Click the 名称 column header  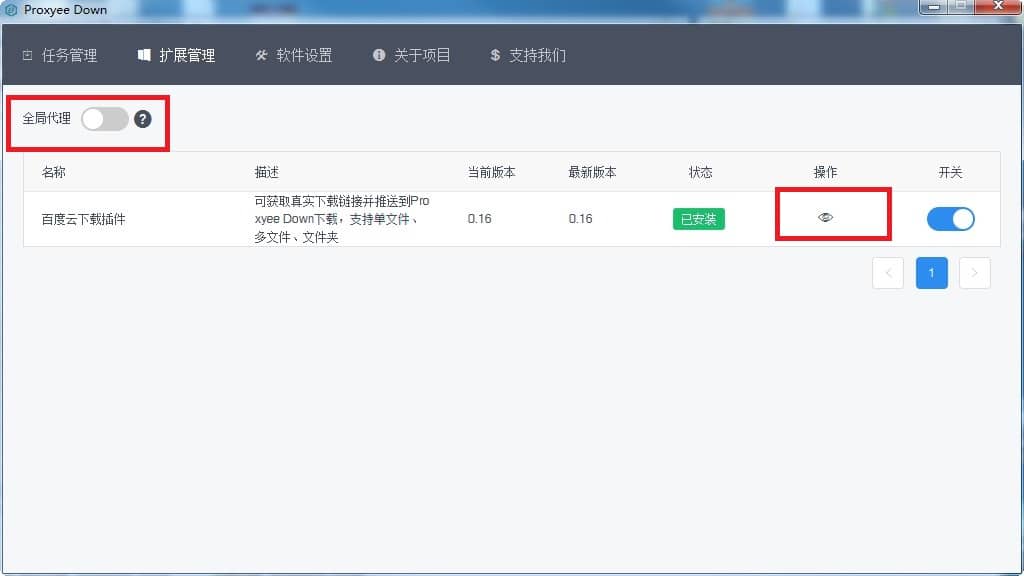coord(54,172)
